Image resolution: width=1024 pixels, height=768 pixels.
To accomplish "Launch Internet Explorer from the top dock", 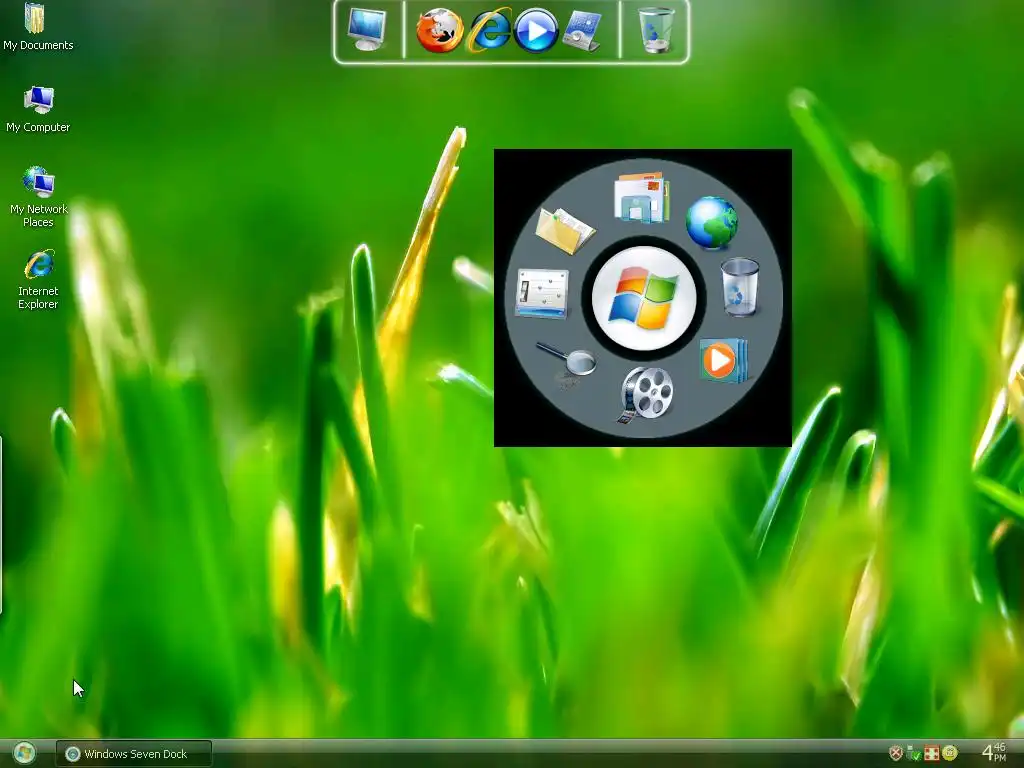I will pyautogui.click(x=488, y=29).
